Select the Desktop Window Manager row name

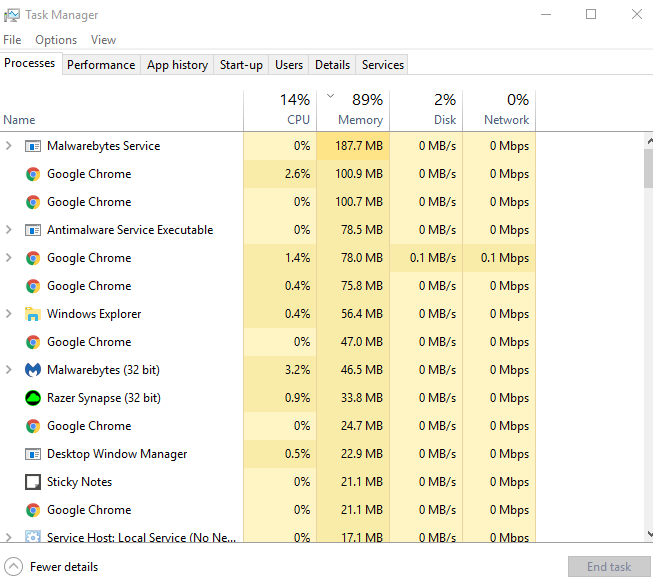[117, 454]
